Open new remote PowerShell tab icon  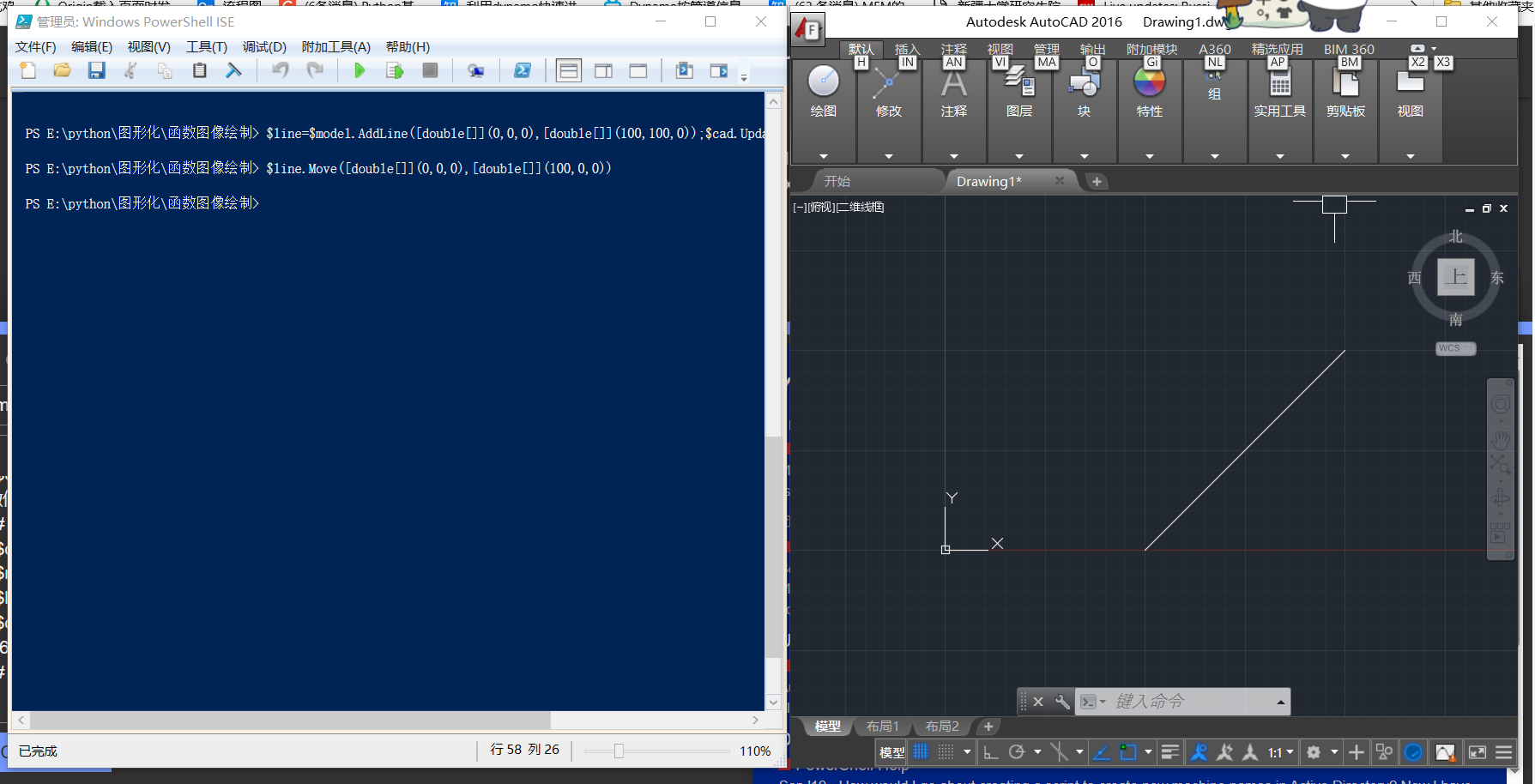click(476, 70)
